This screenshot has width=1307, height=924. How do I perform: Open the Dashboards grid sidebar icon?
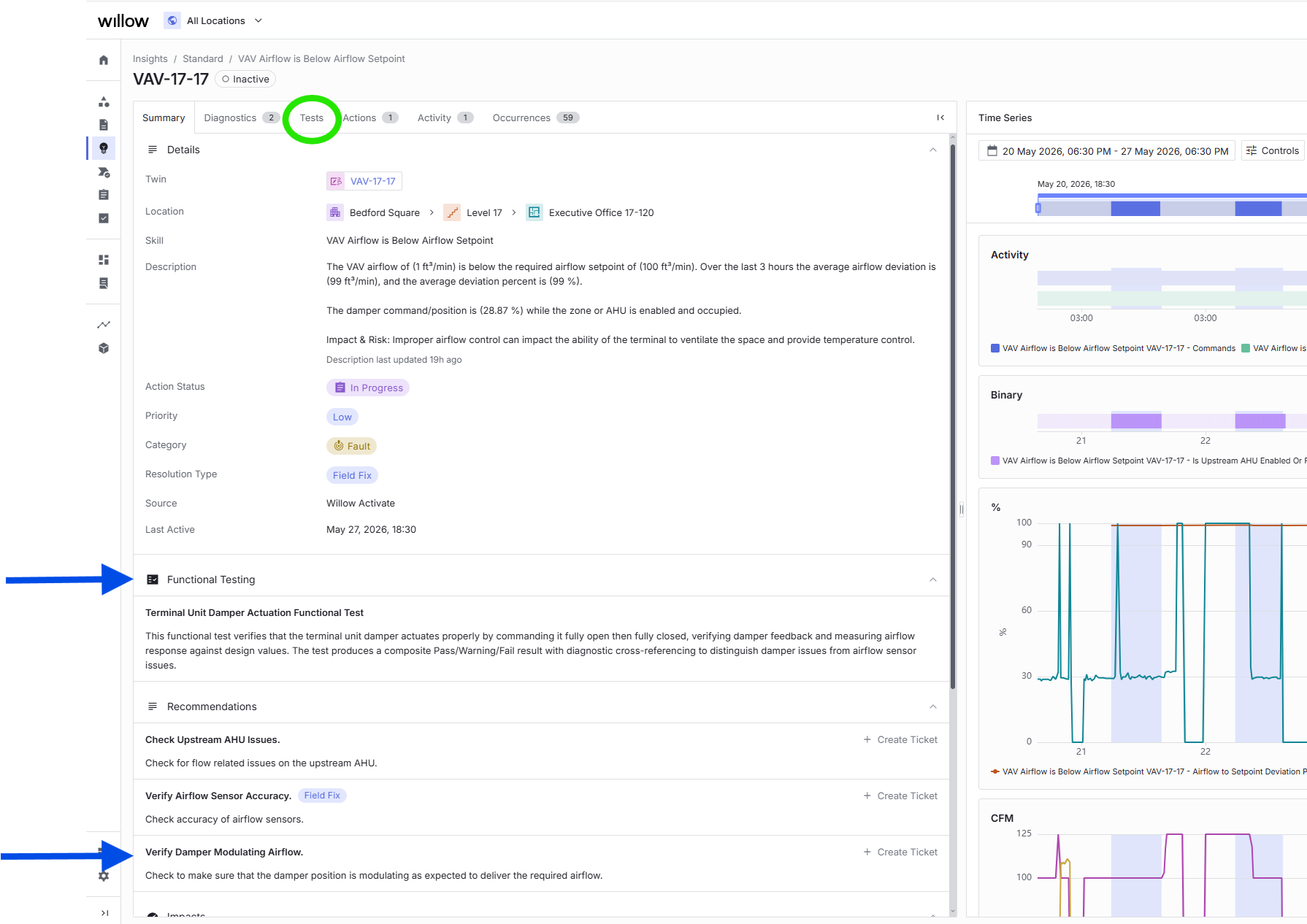(104, 260)
